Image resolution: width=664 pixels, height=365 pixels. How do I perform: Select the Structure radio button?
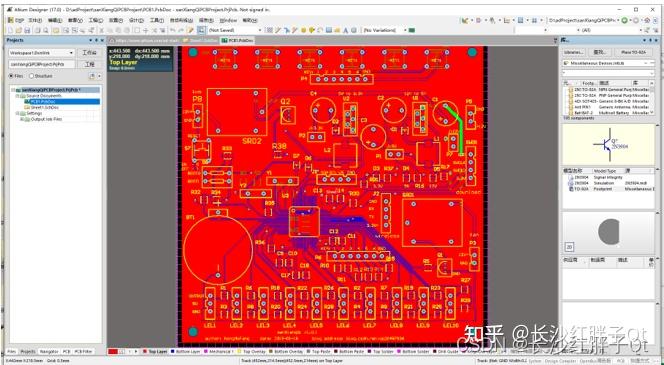point(31,76)
